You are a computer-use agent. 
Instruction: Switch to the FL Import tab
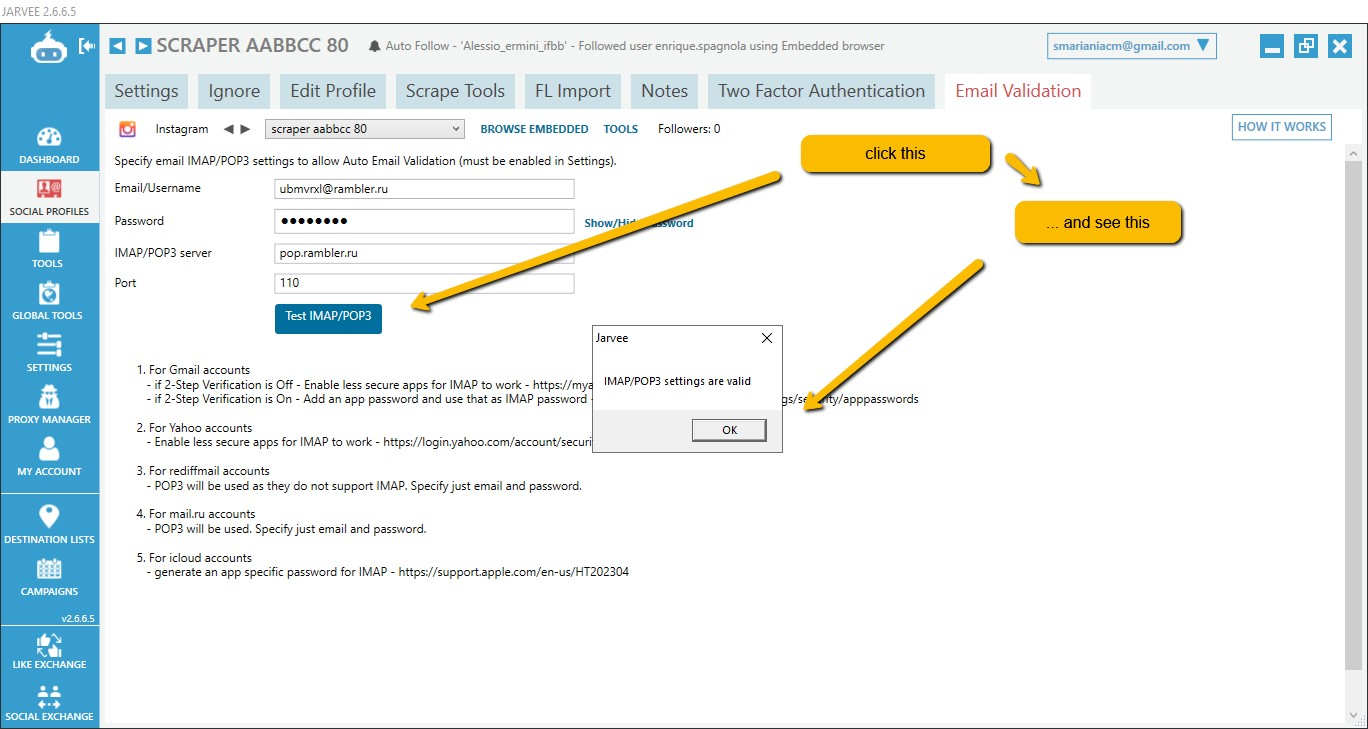(x=573, y=91)
